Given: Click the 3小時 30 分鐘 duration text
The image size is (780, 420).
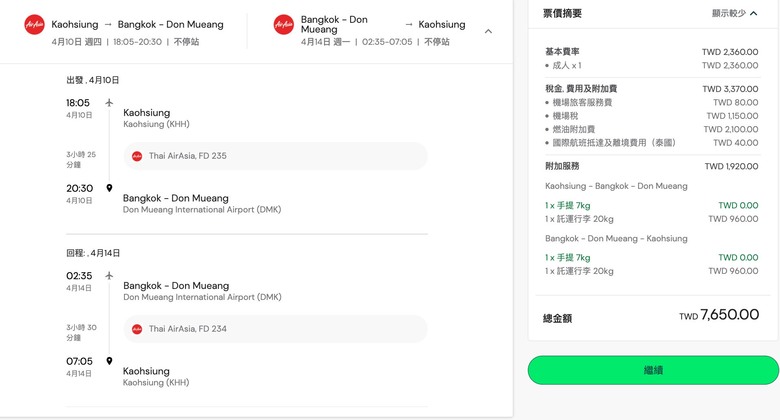Looking at the screenshot, I should point(82,332).
